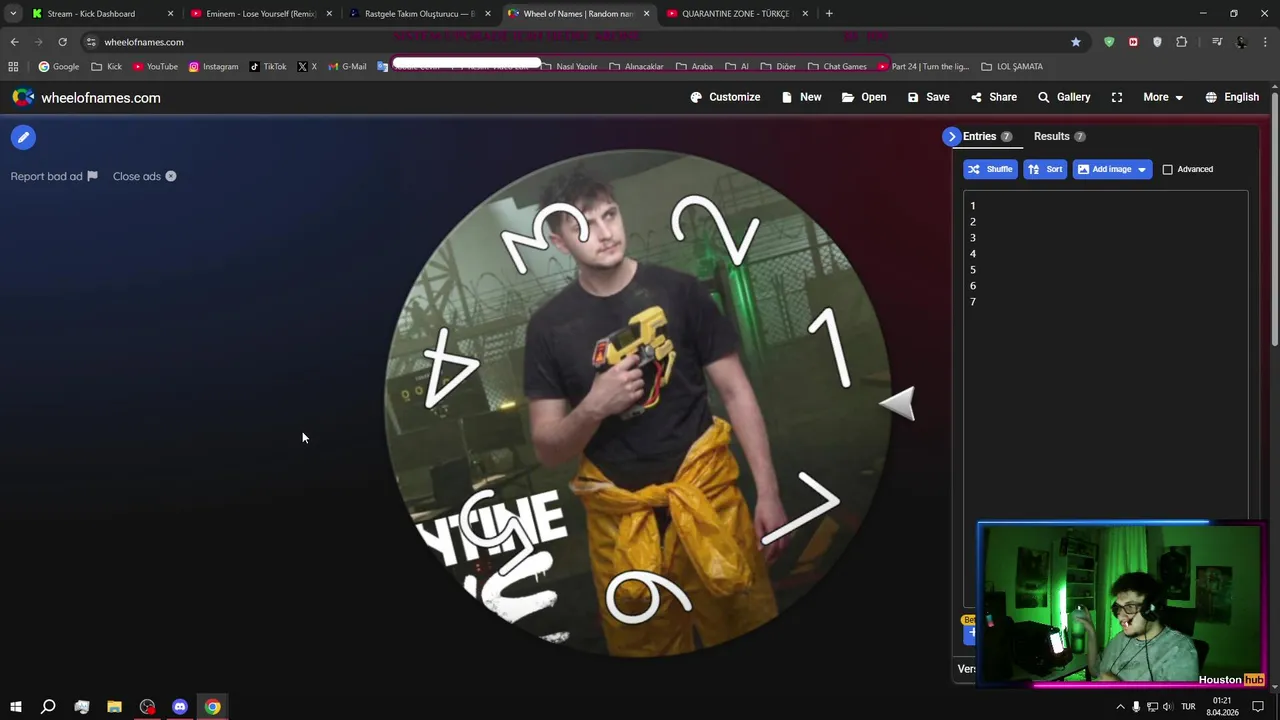
Task: Click entry "4" in the entries list
Action: [x=973, y=254]
